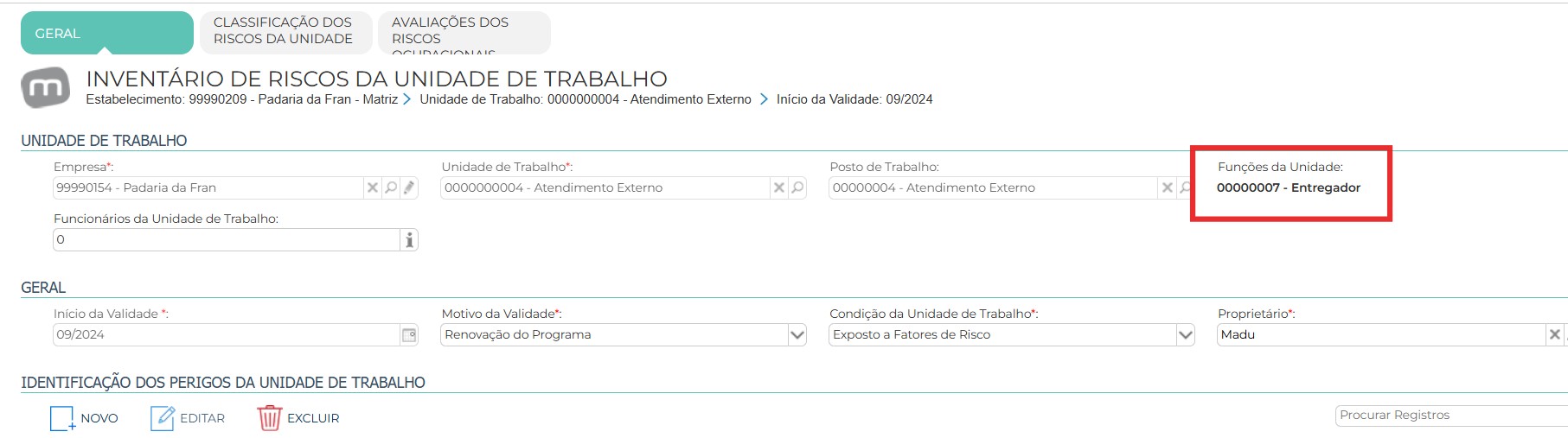1568x438 pixels.
Task: Show employee info for Funcionários field
Action: 409,240
